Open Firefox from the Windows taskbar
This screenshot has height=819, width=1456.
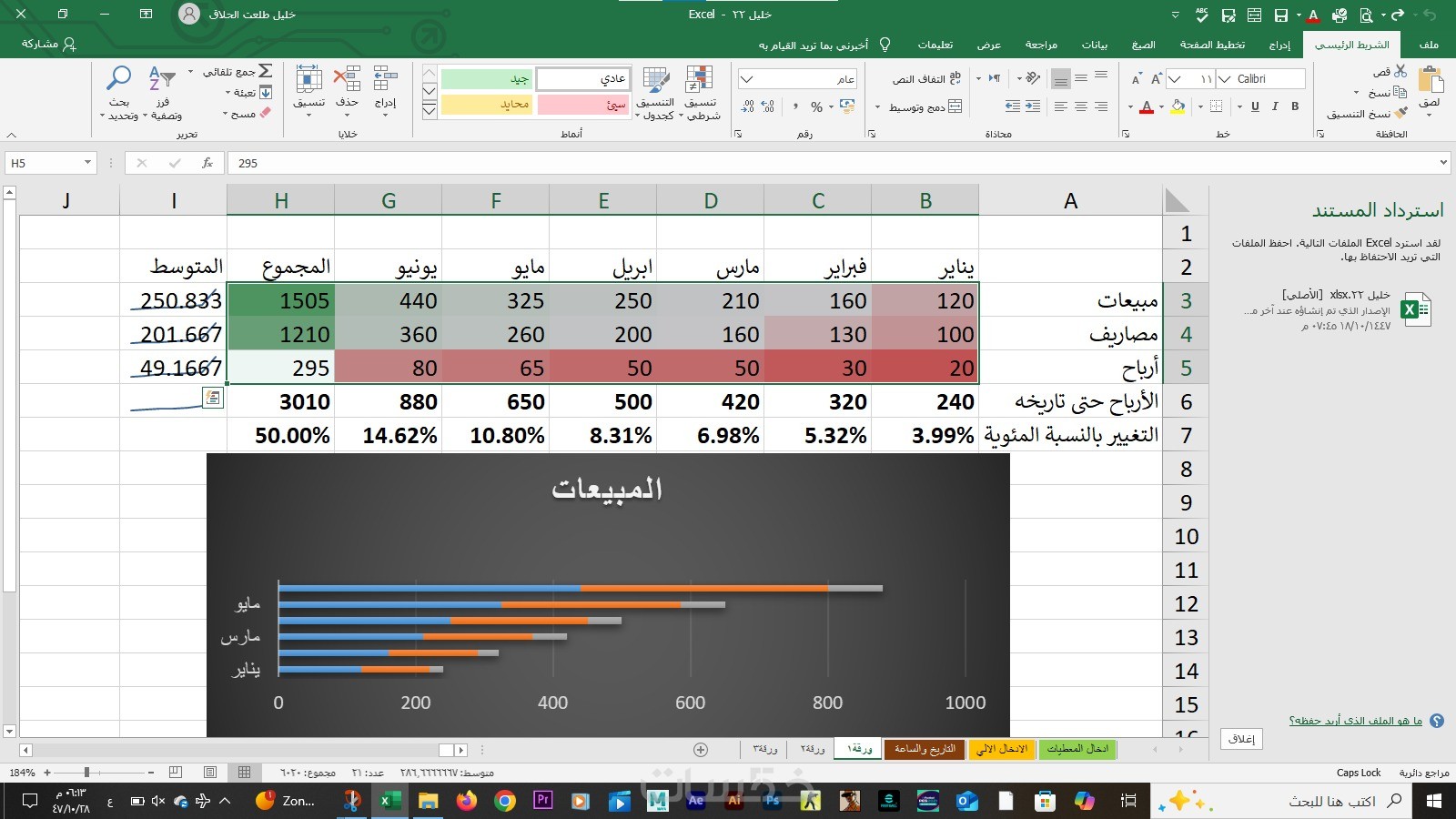pos(467,801)
